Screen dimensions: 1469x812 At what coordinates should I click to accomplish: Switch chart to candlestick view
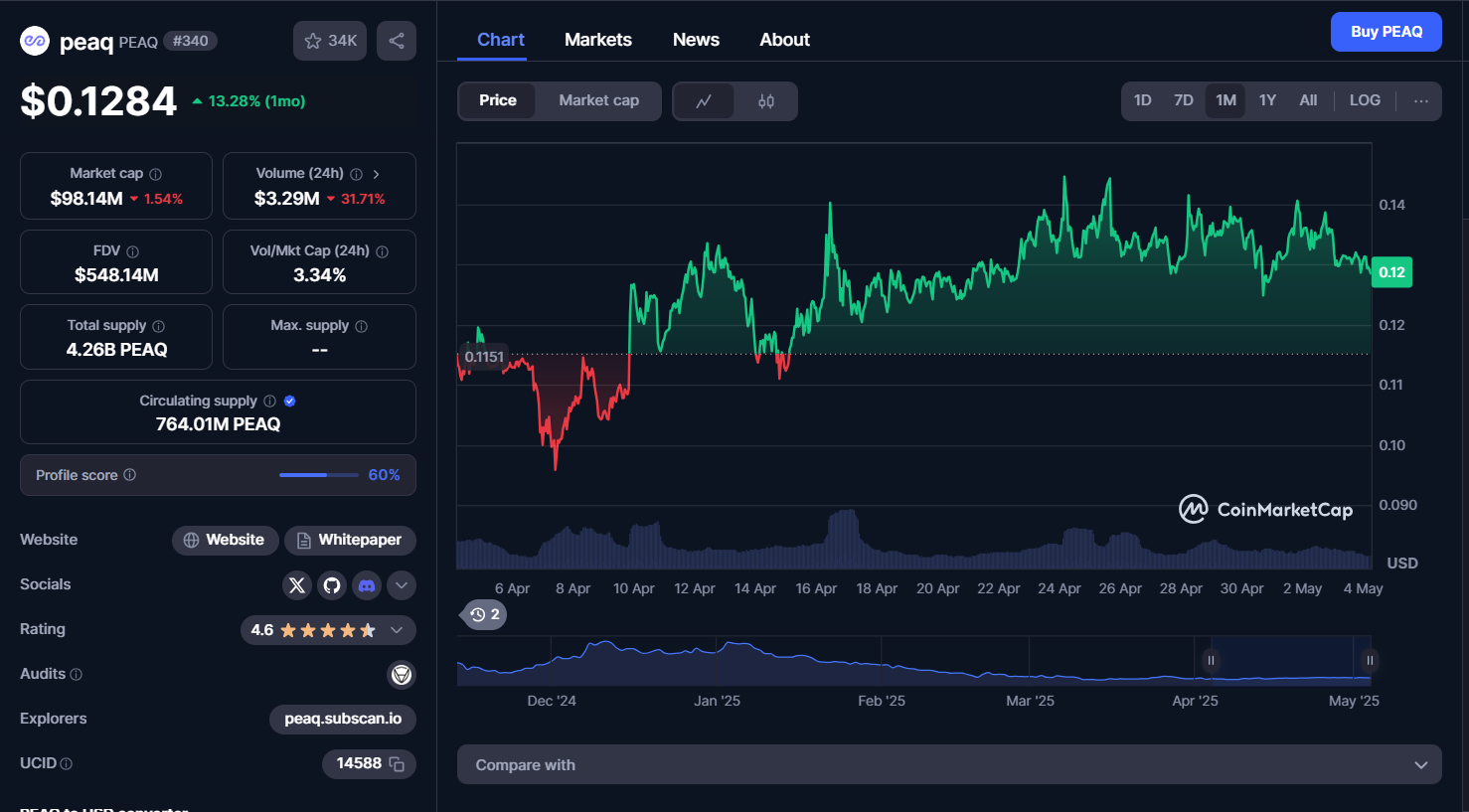(765, 101)
